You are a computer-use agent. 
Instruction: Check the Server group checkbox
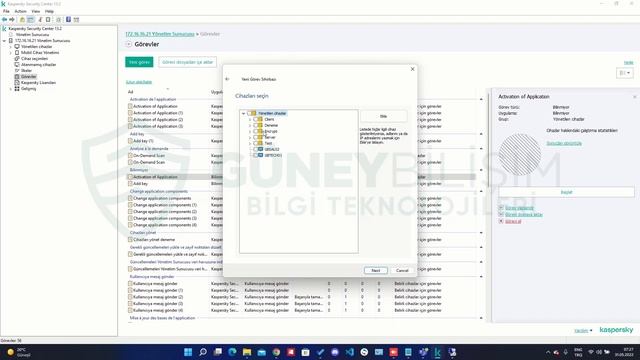tap(256, 137)
